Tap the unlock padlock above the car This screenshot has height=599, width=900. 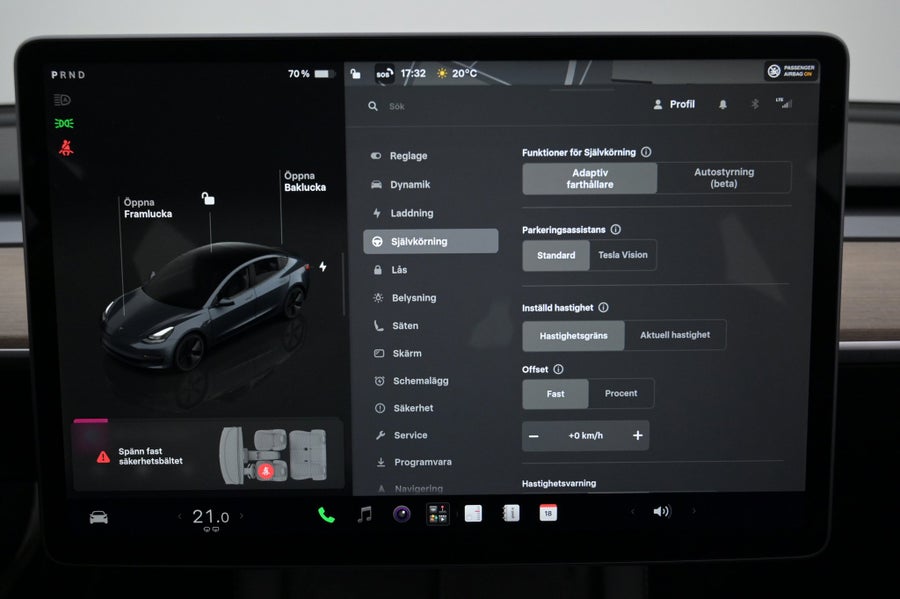point(208,199)
